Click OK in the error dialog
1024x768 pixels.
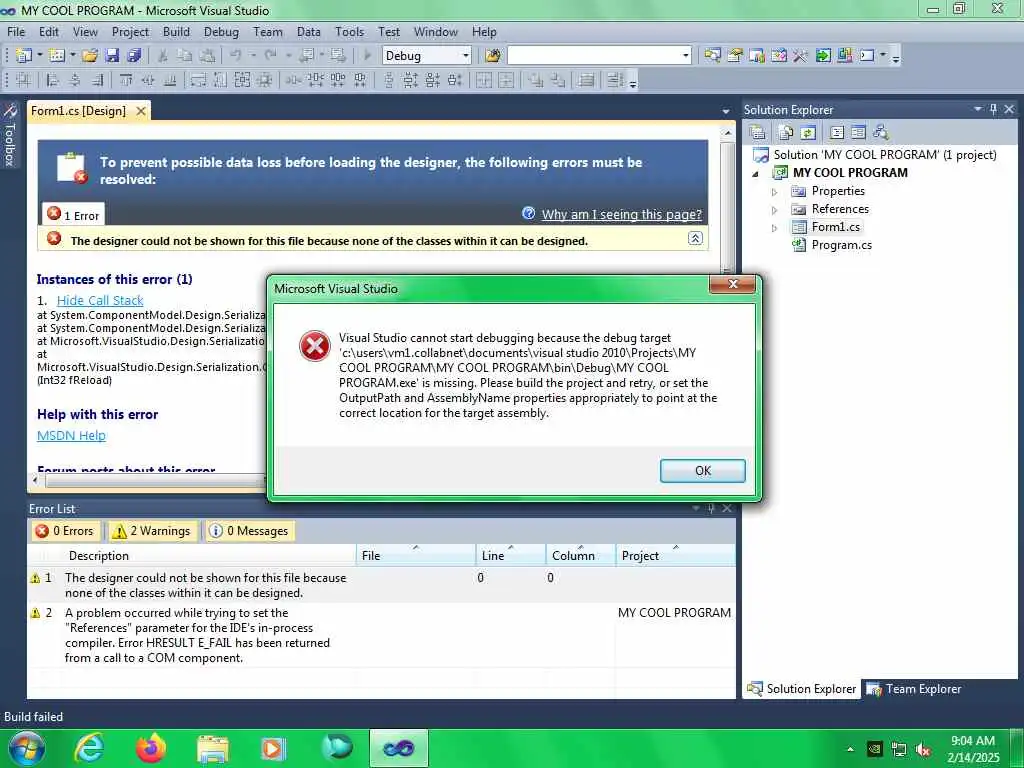point(703,470)
